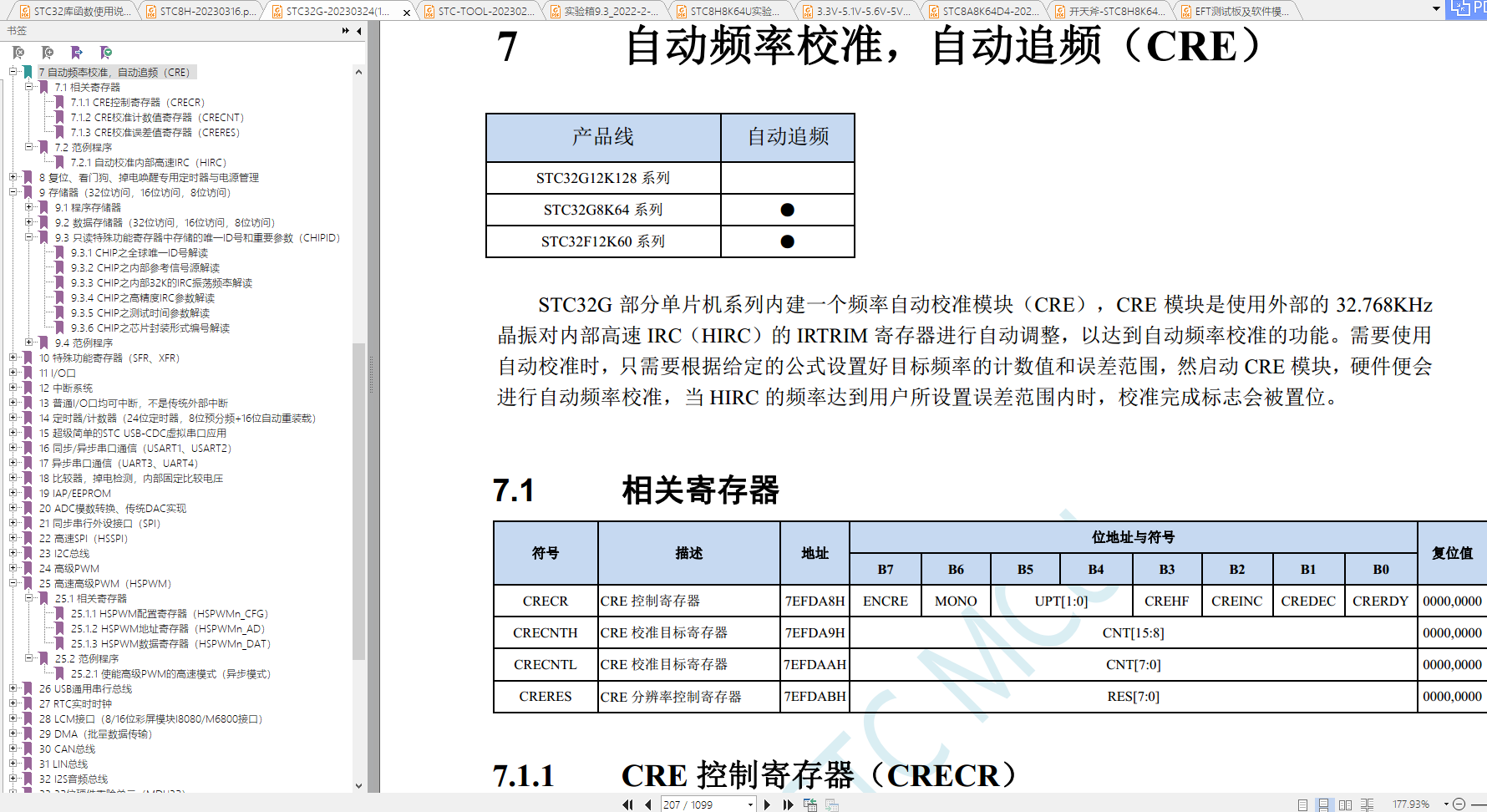Click the bookmarks scrollbar down arrow
1487x812 pixels.
[x=359, y=785]
